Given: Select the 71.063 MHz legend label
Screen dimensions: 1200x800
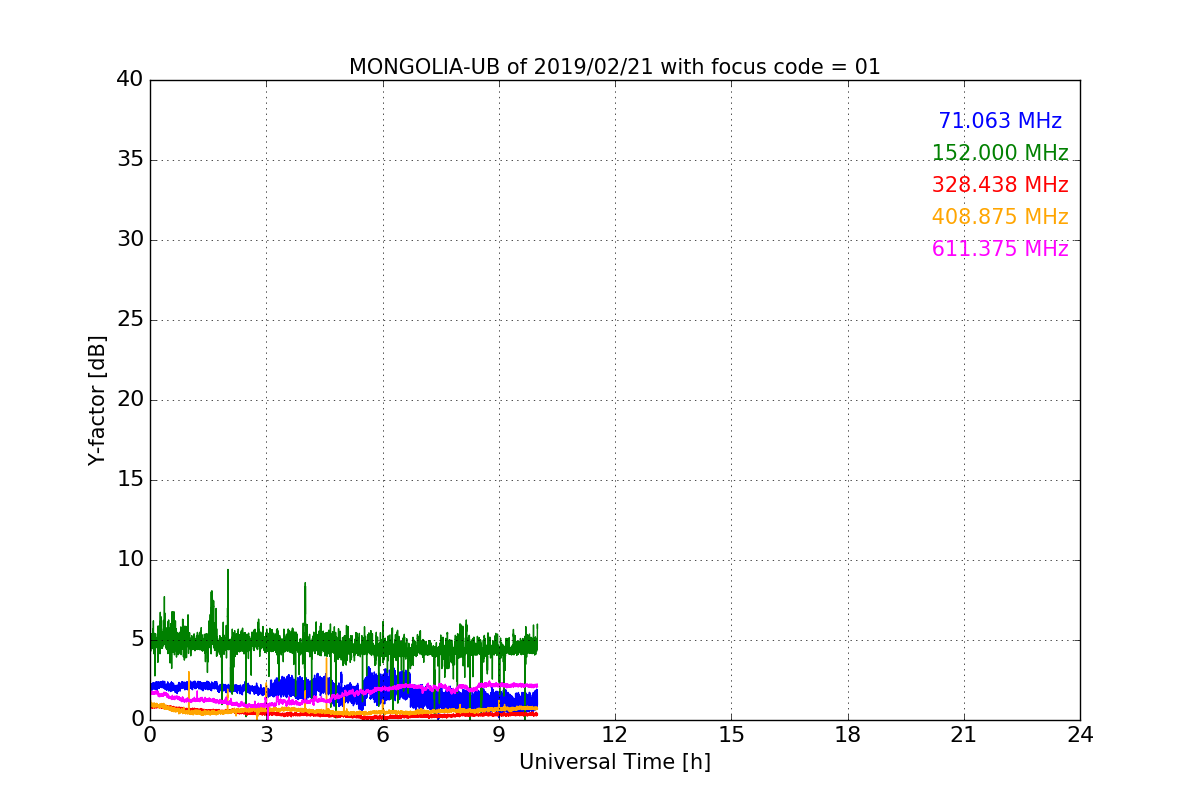Looking at the screenshot, I should (1000, 121).
